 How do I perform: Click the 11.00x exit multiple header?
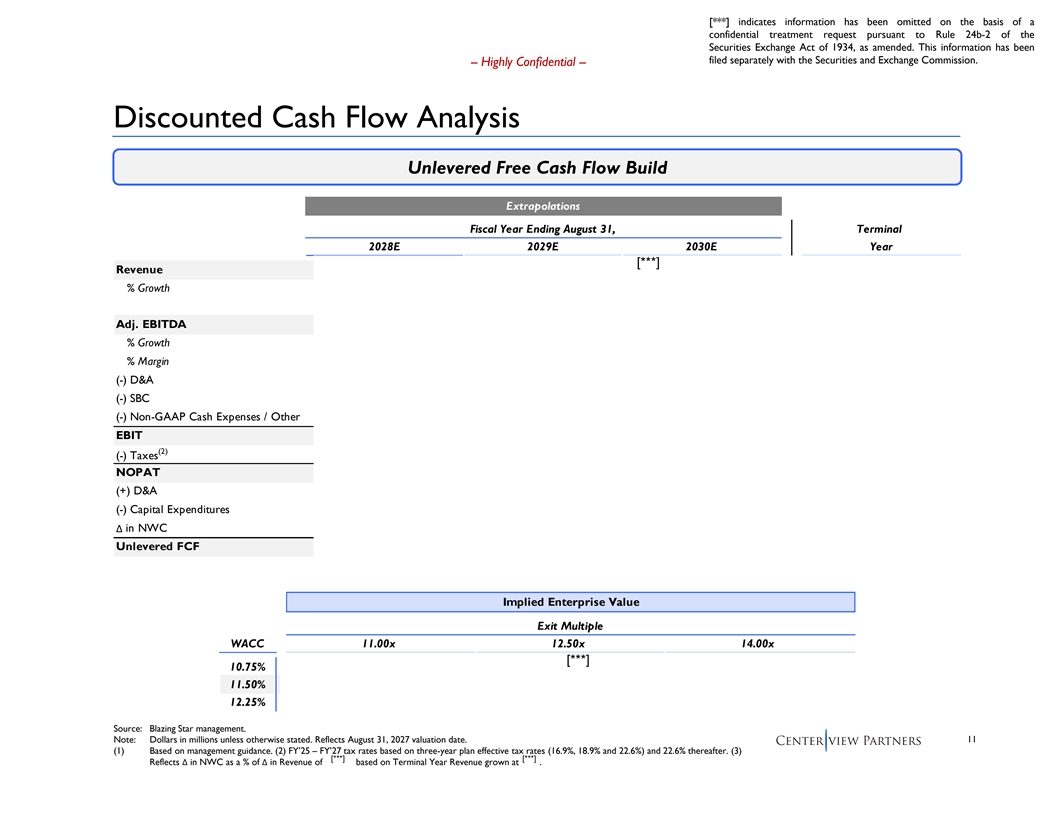[378, 644]
